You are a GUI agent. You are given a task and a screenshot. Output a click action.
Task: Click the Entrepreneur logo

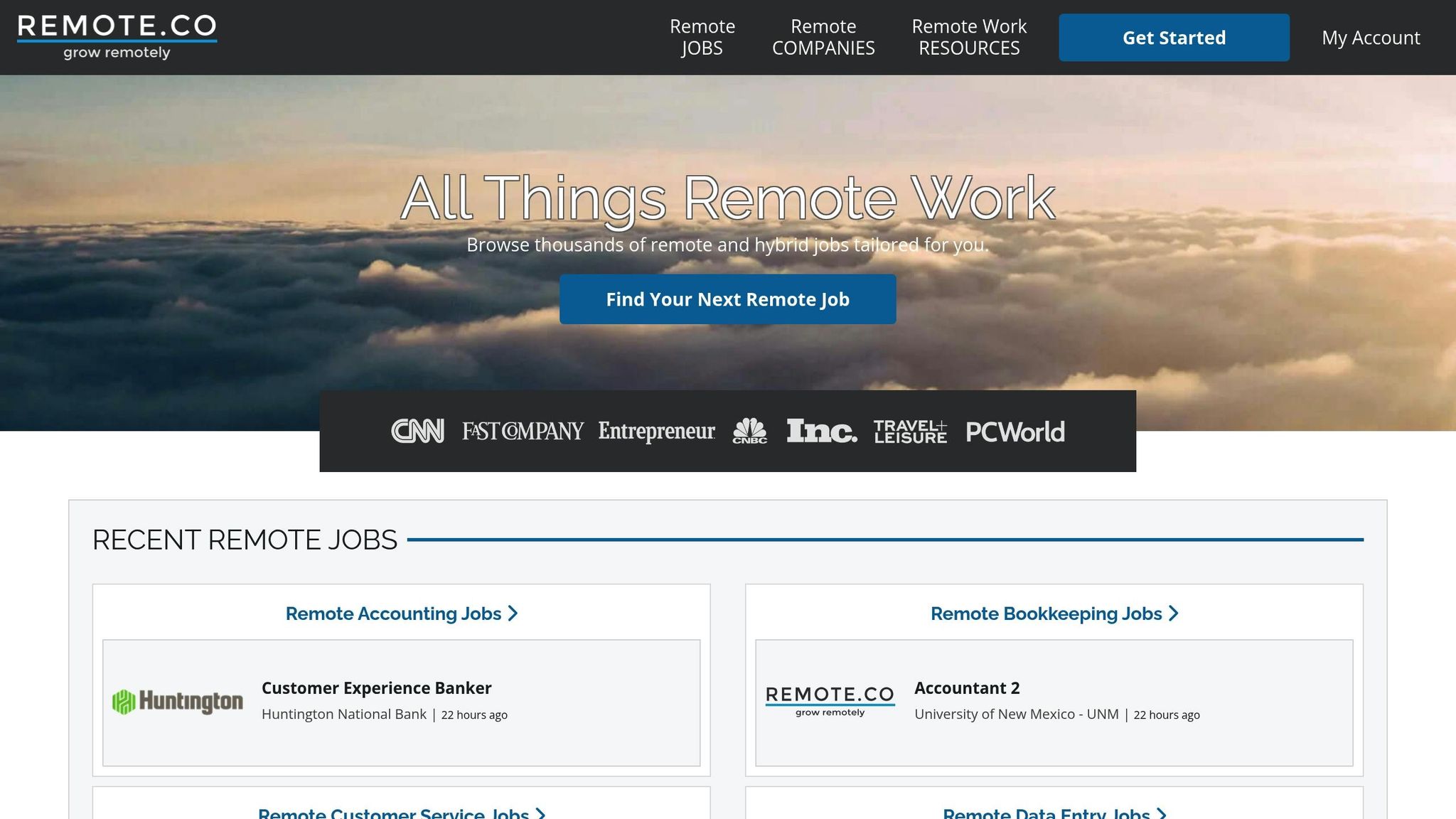point(656,432)
